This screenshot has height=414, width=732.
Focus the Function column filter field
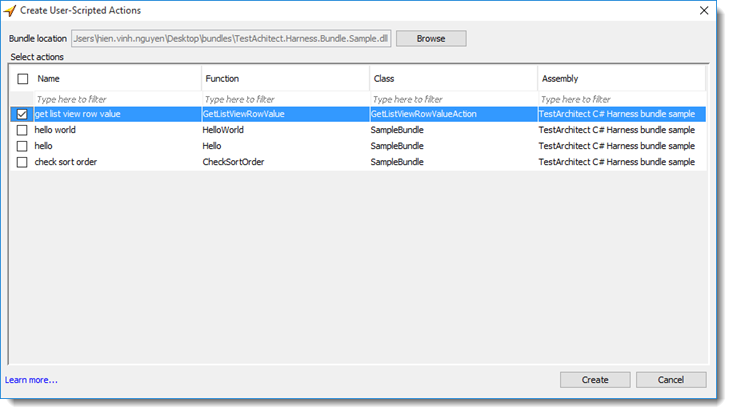pyautogui.click(x=285, y=99)
